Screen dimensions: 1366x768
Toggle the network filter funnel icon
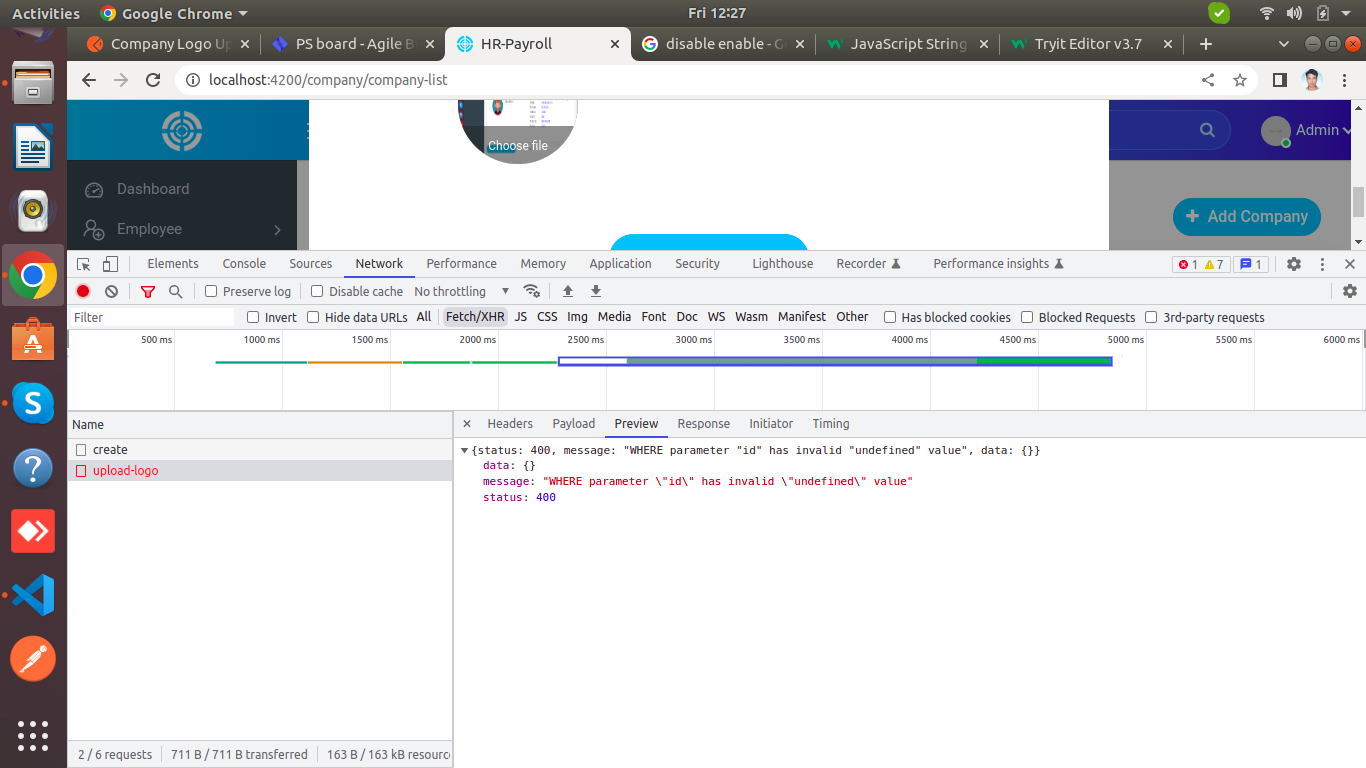(148, 291)
